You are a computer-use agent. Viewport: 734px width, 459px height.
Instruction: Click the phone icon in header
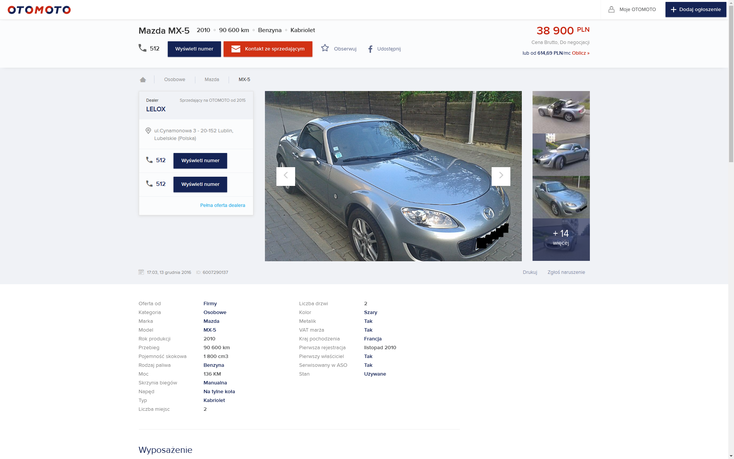142,48
